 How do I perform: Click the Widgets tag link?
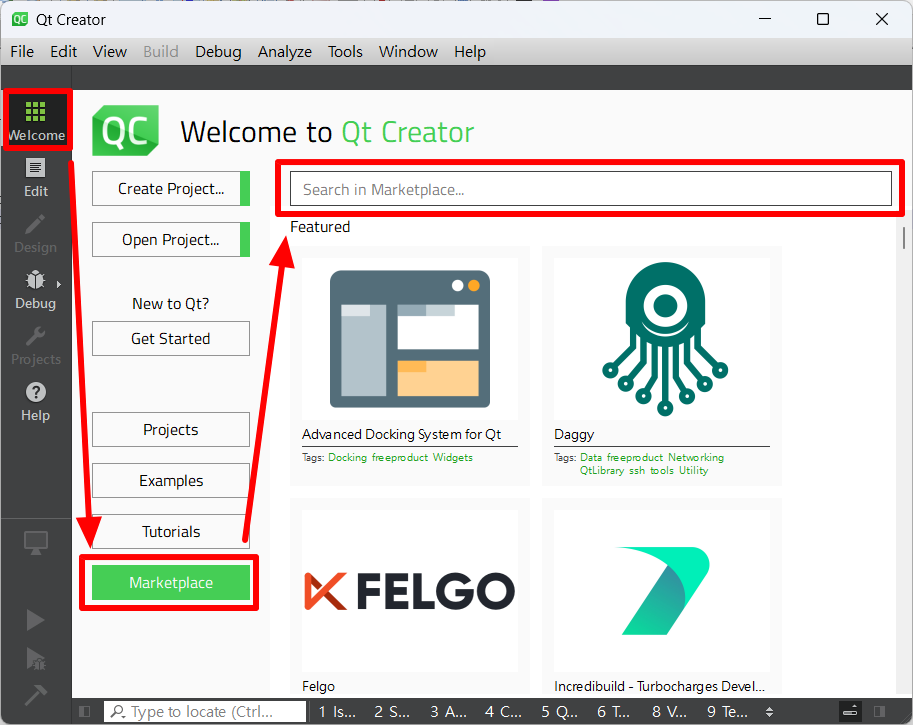[x=452, y=458]
